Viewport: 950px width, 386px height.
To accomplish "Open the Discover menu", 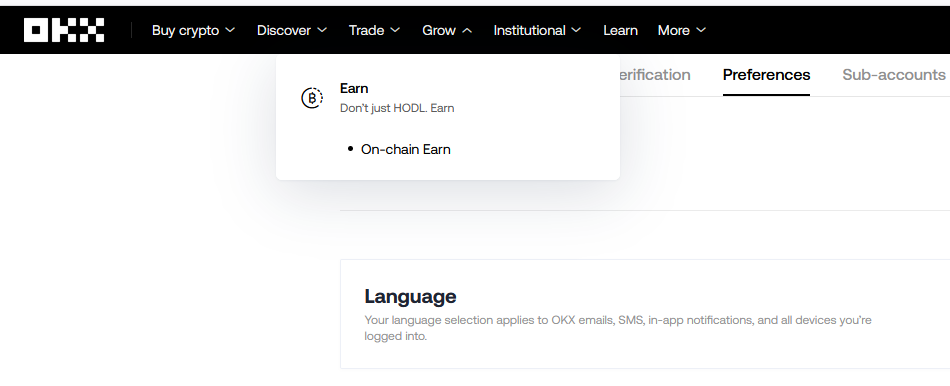I will coord(292,30).
